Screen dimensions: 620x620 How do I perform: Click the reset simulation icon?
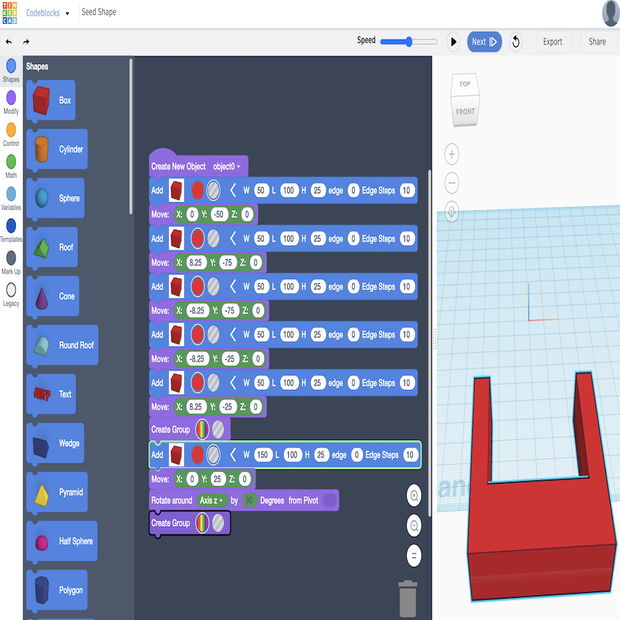[x=516, y=42]
